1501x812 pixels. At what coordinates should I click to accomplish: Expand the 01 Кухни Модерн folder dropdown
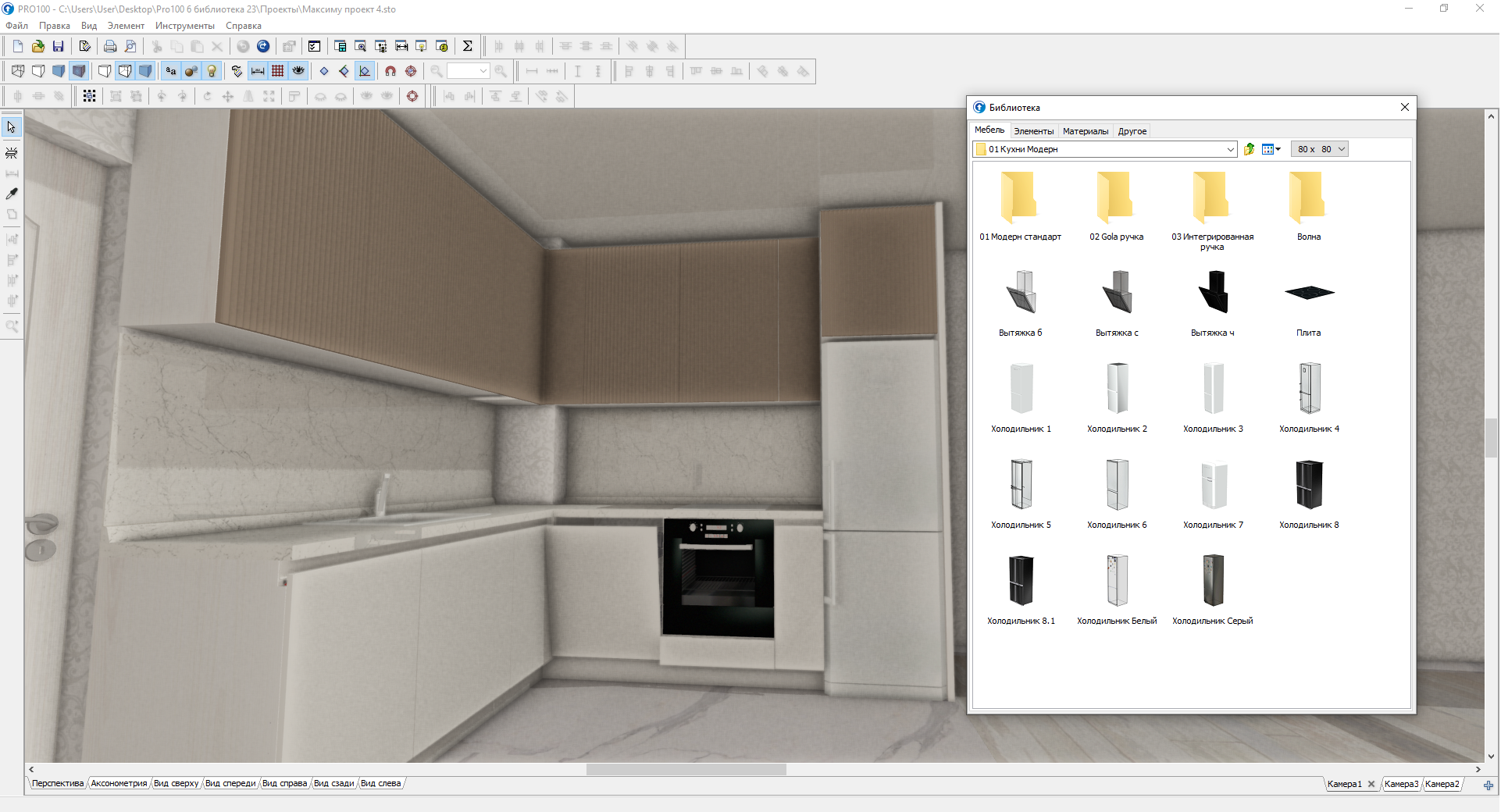(1230, 149)
